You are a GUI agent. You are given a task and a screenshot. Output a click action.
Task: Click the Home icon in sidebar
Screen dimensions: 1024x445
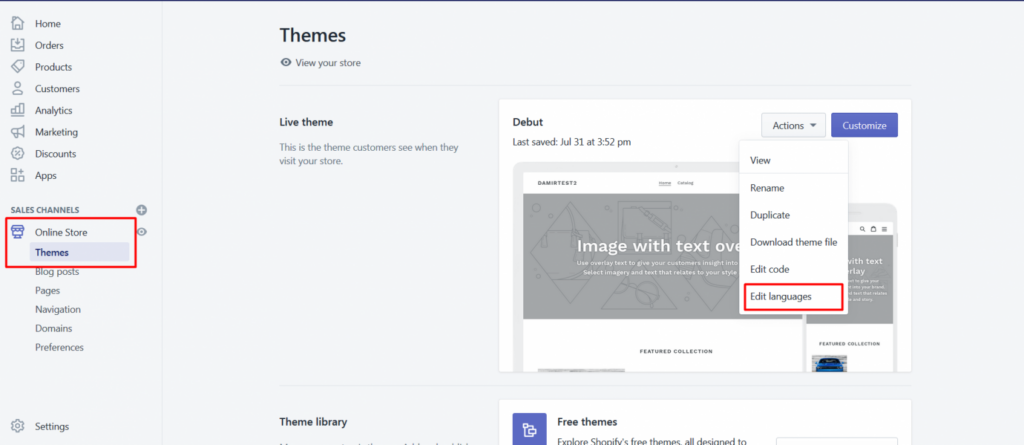(18, 23)
